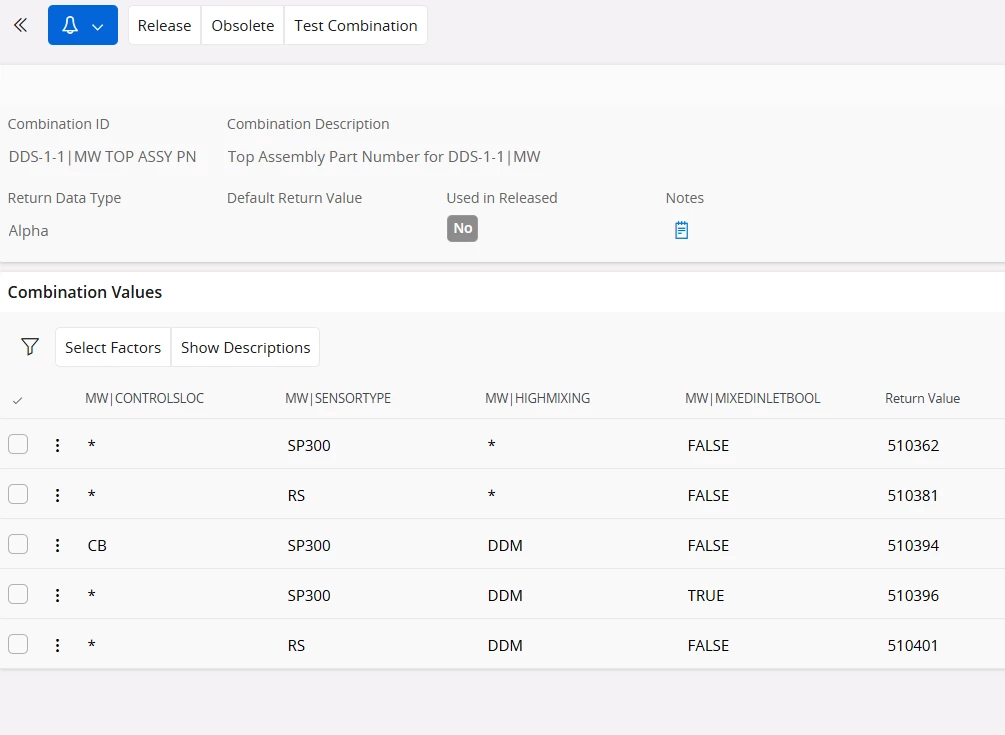The image size is (1005, 735).
Task: Open row actions menu for CB row
Action: [x=58, y=546]
